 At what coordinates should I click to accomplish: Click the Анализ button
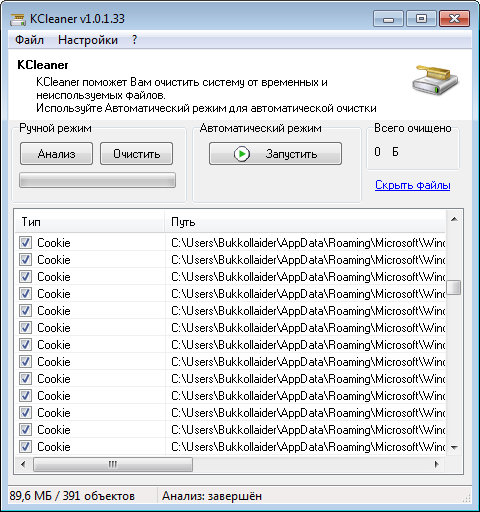point(56,154)
